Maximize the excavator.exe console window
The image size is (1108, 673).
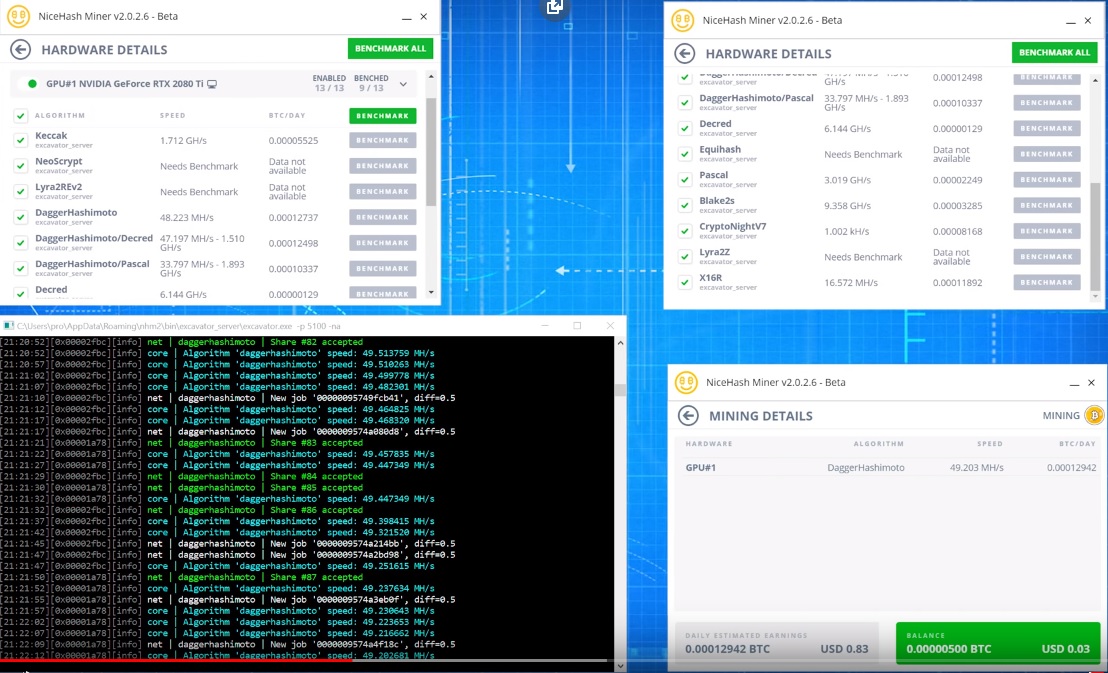pyautogui.click(x=577, y=326)
